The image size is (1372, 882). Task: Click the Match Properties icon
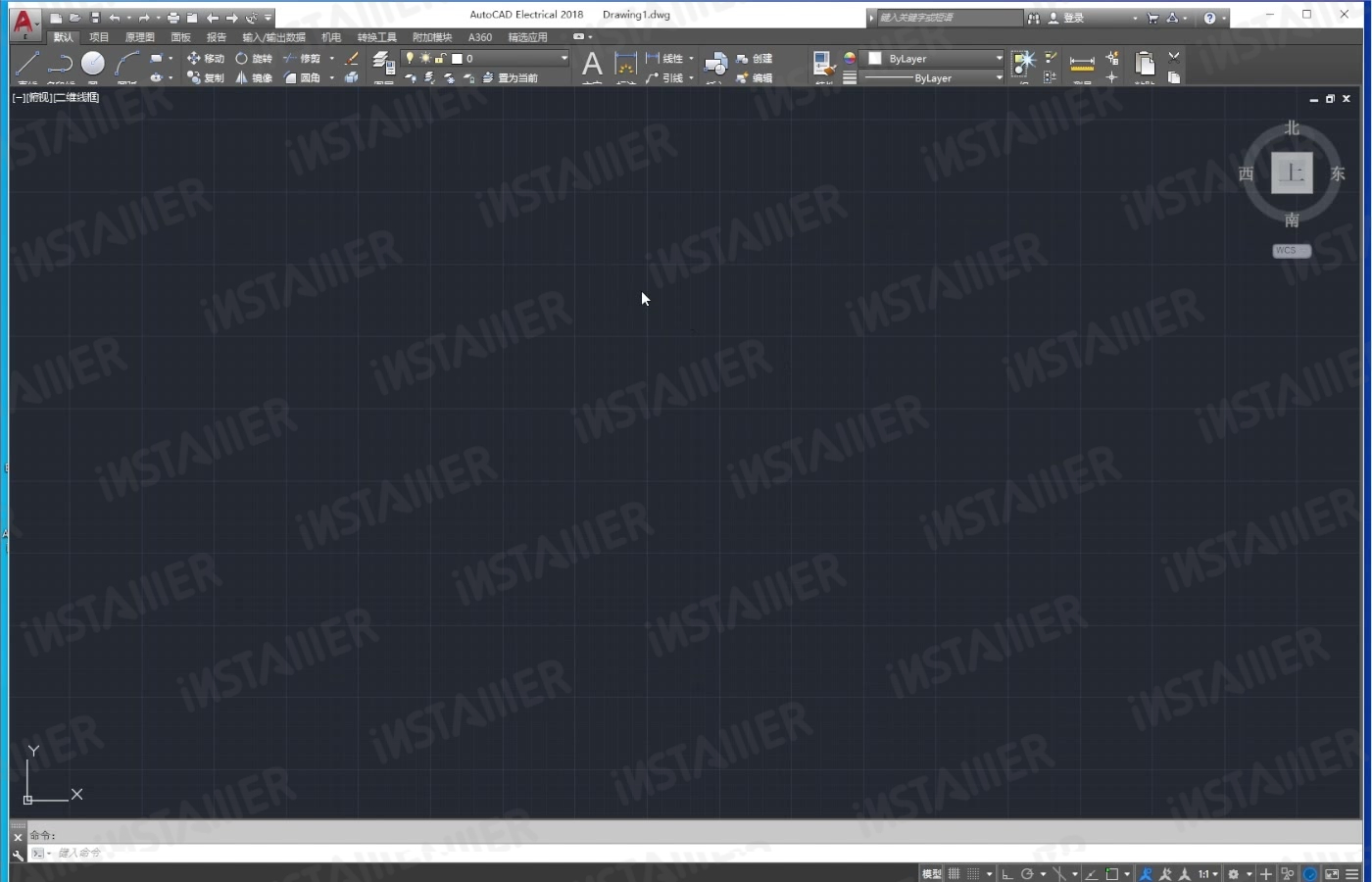click(x=823, y=64)
